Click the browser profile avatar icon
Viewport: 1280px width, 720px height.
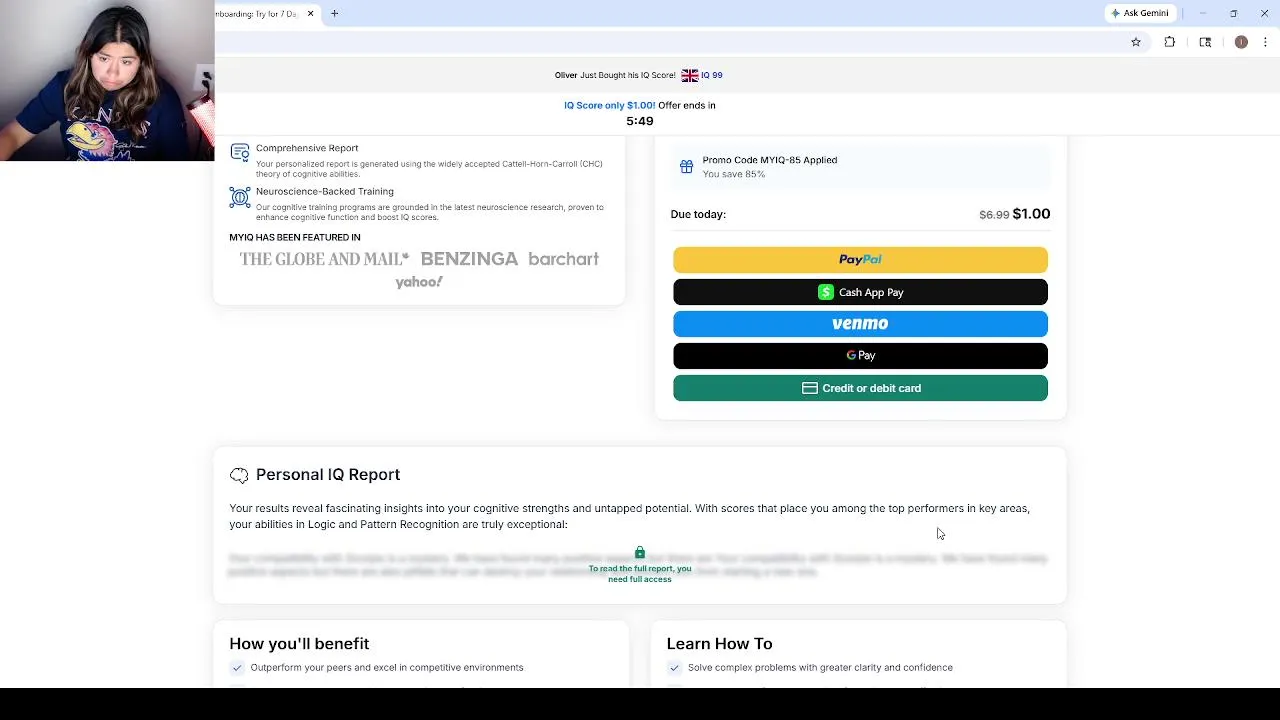tap(1241, 42)
